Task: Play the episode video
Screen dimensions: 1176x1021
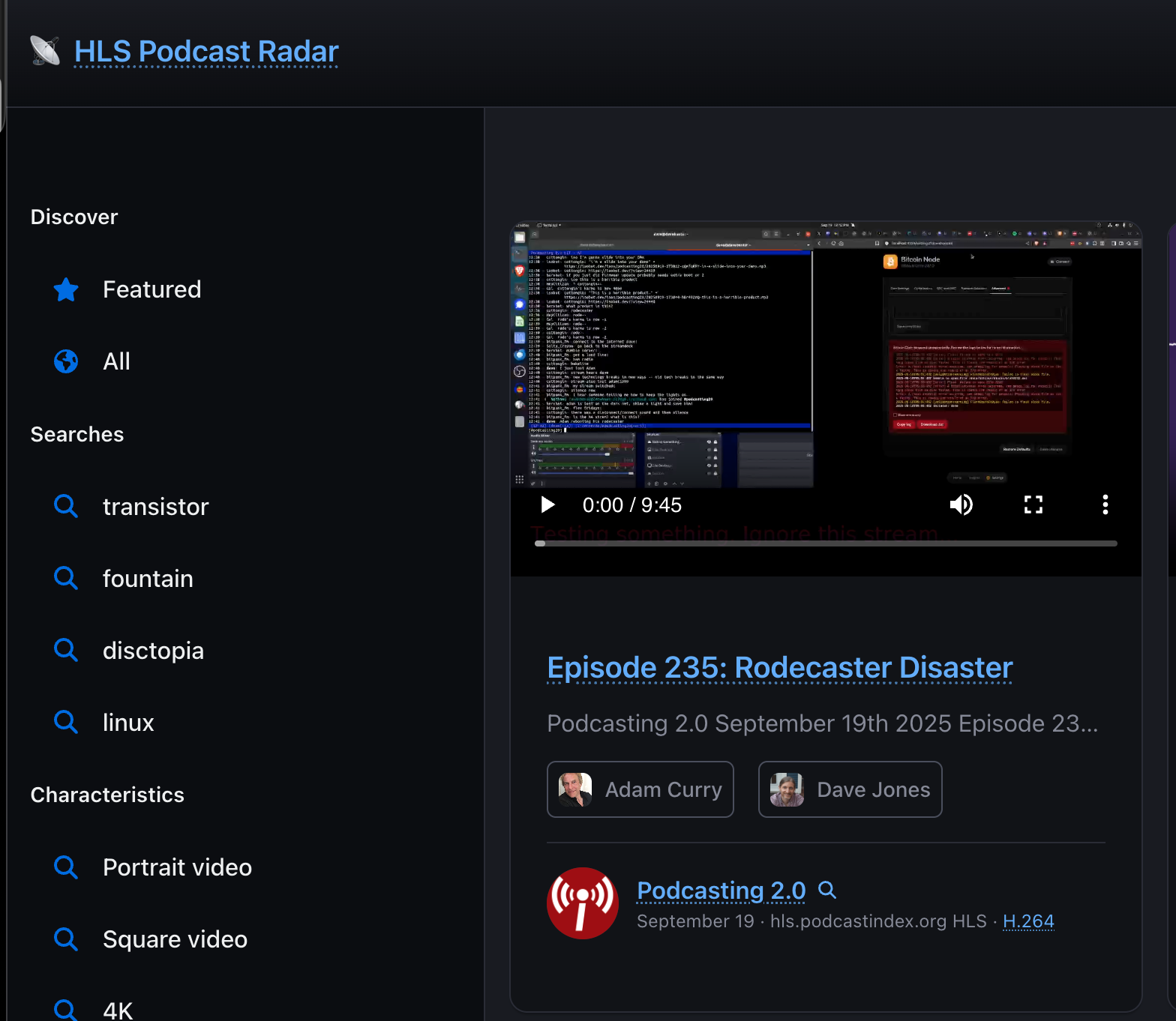Action: coord(548,505)
